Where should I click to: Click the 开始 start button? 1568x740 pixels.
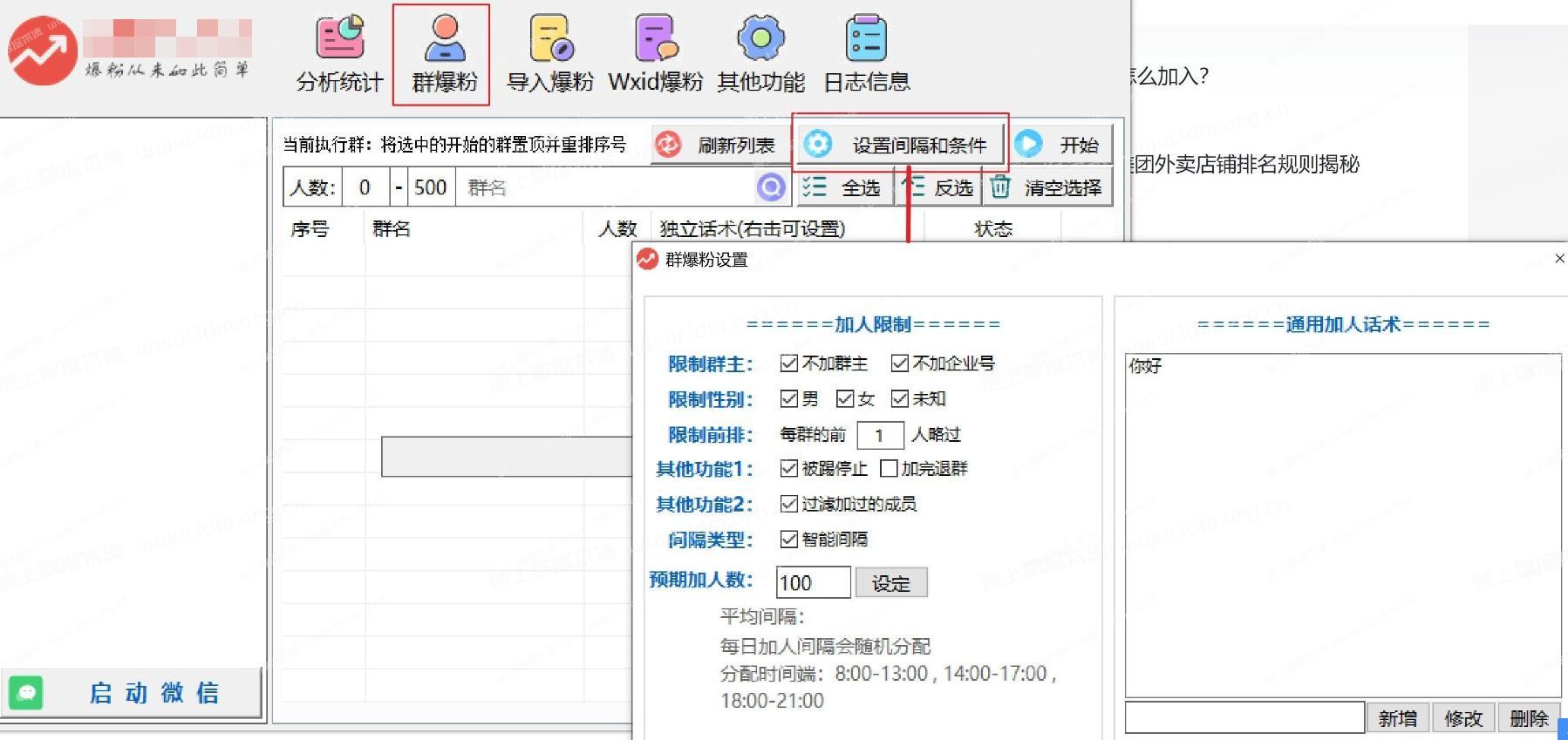(x=1061, y=145)
